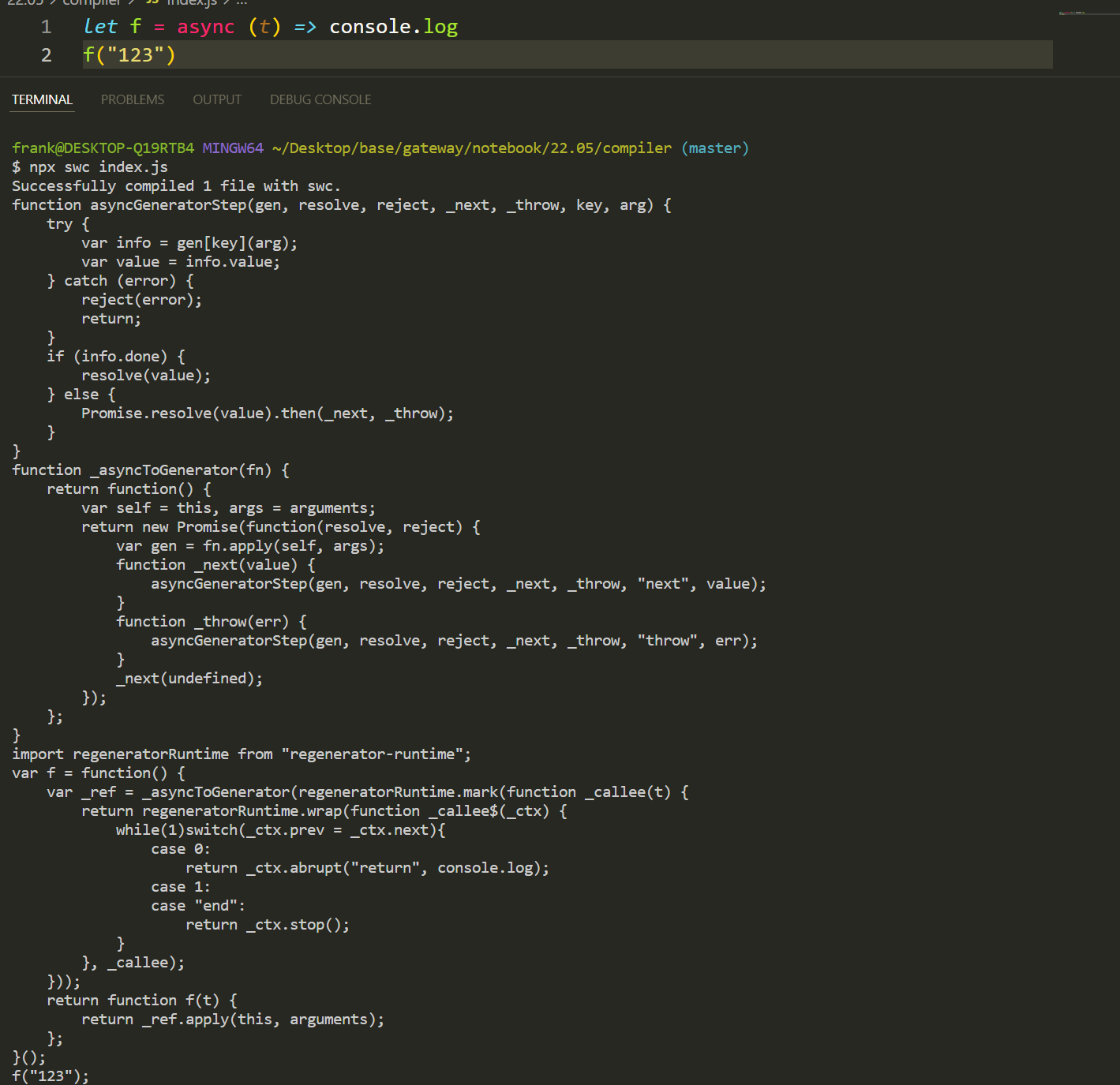This screenshot has height=1085, width=1120.
Task: Click 'function asyncGeneratorStep' line in terminal
Action: click(342, 205)
